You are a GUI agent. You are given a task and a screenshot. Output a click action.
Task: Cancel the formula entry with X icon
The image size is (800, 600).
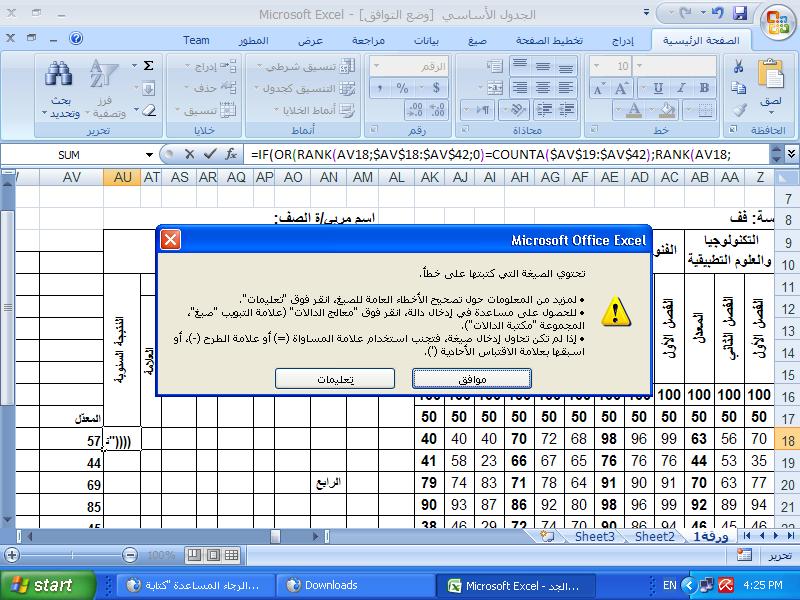pos(190,154)
